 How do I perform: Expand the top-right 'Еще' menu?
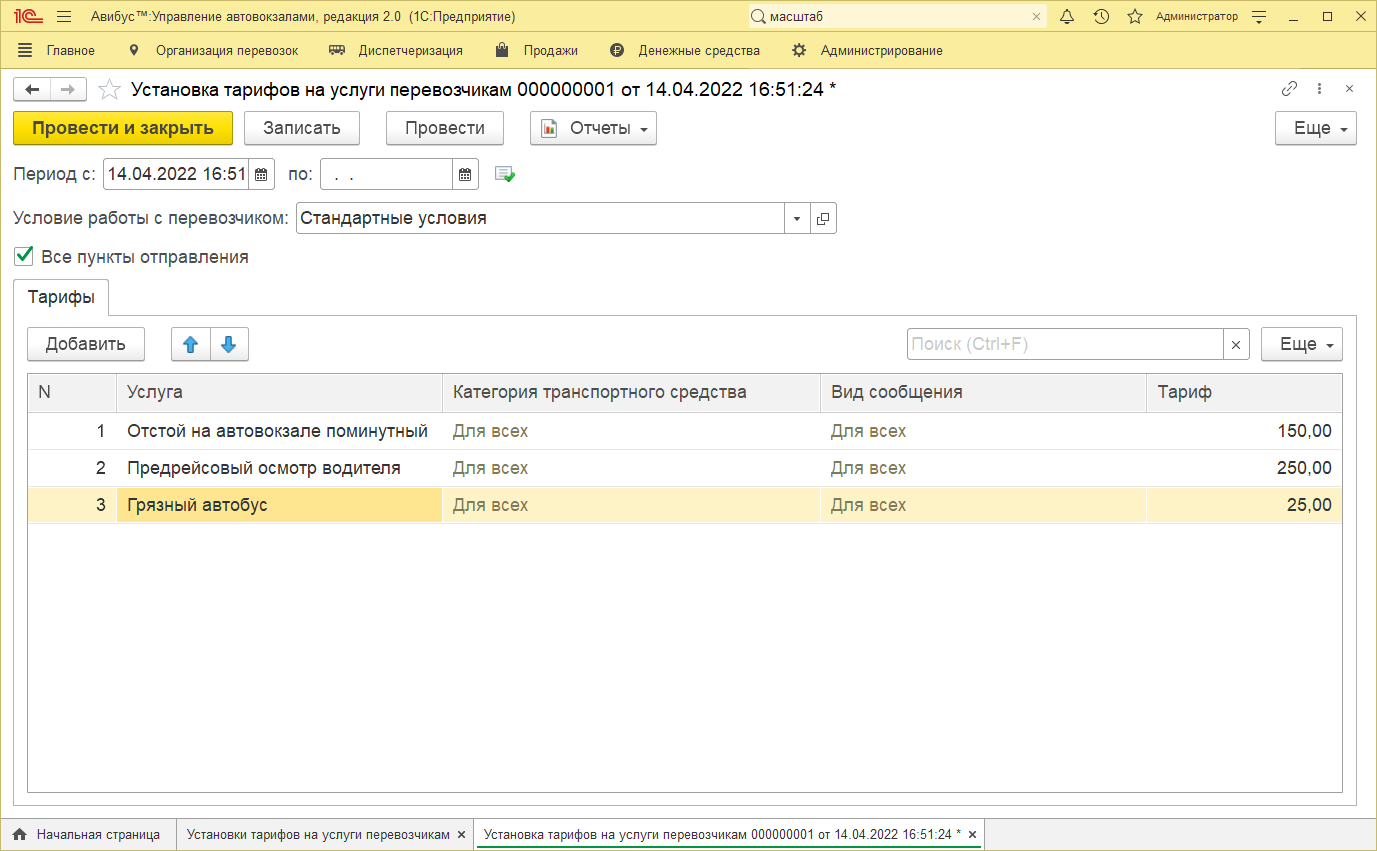[x=1315, y=128]
